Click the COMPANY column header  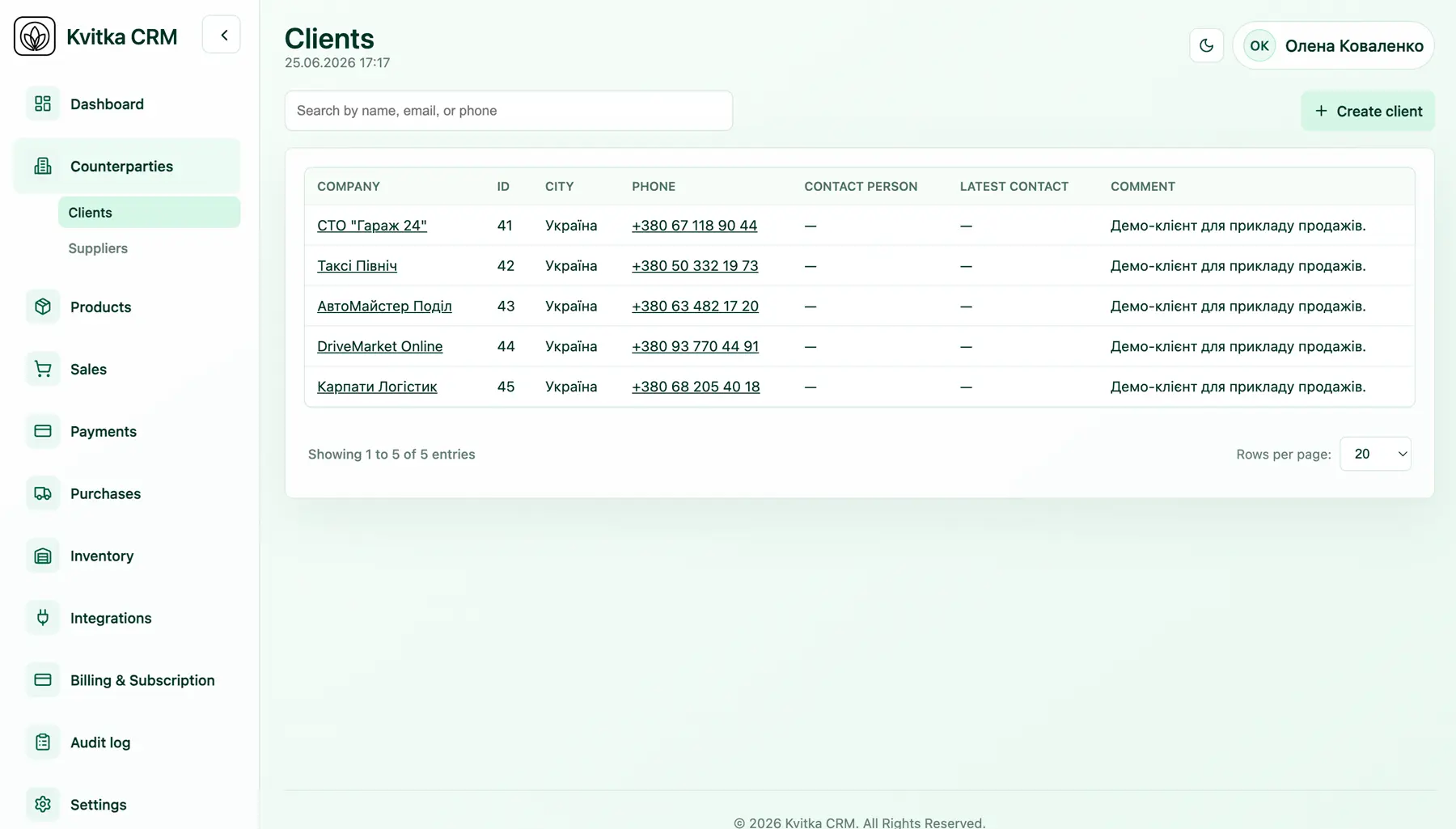(349, 186)
